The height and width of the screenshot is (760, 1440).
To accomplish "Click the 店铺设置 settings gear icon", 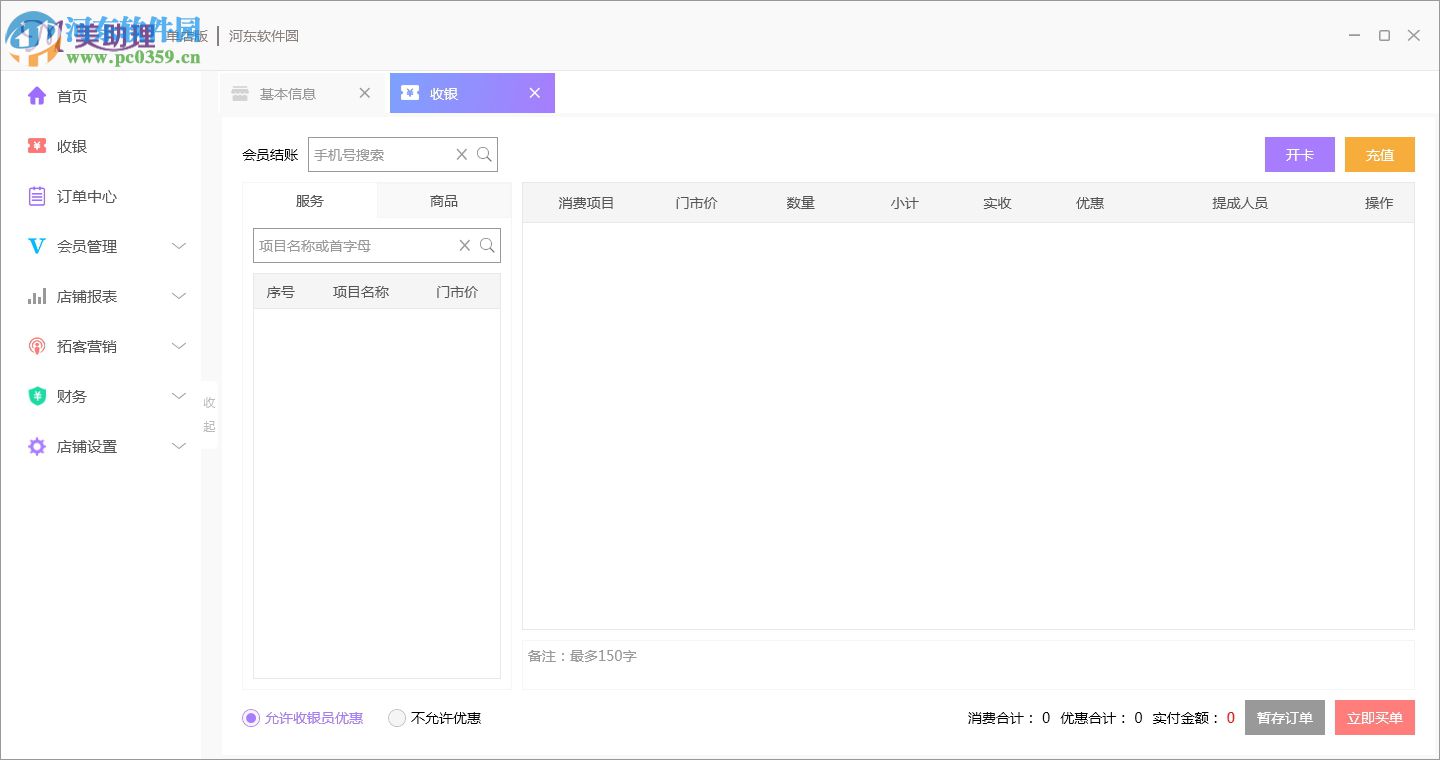I will (x=36, y=446).
